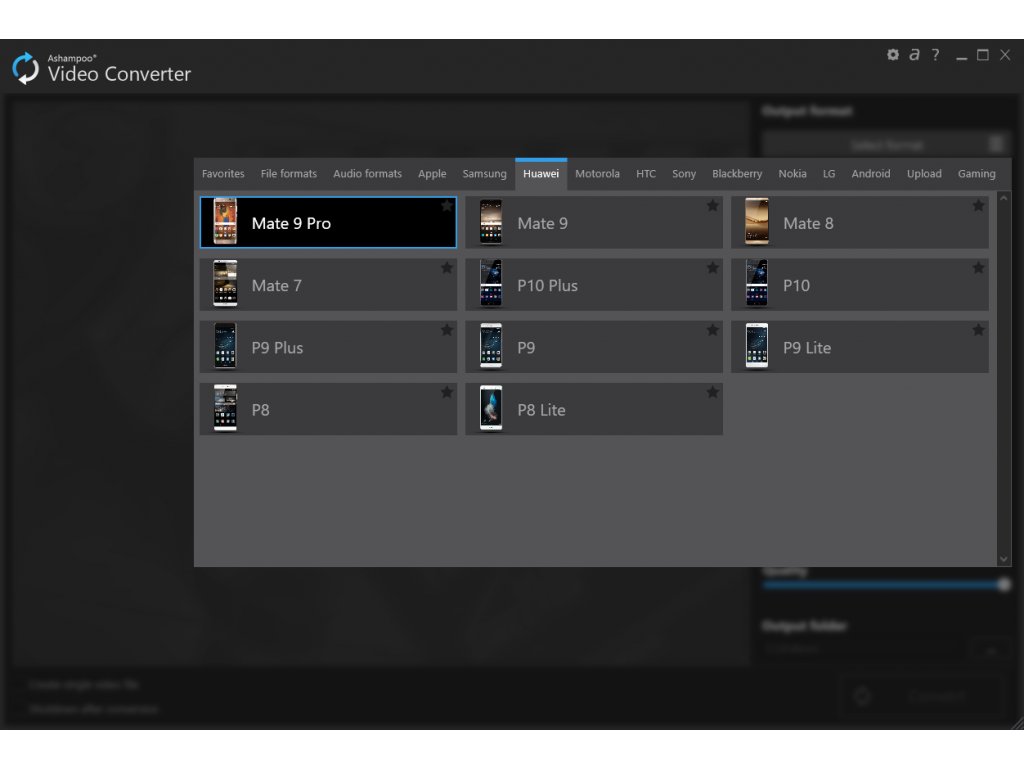
Task: Open the Sony tab
Action: [x=684, y=174]
